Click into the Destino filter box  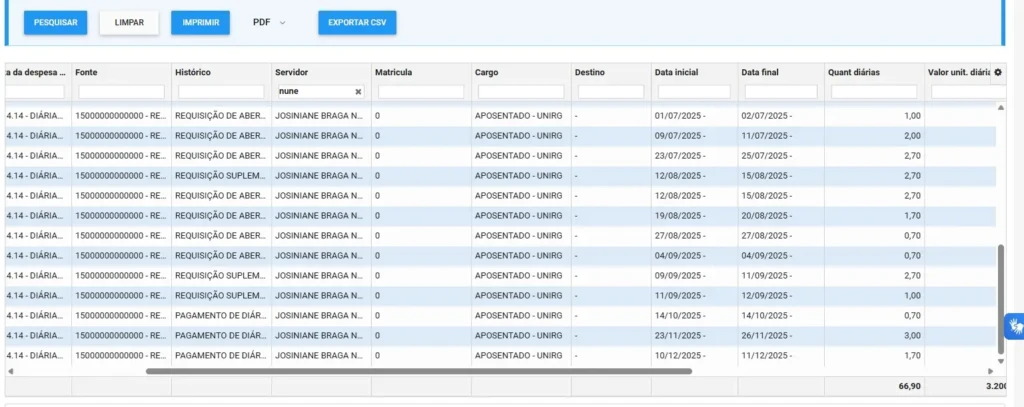(x=610, y=91)
